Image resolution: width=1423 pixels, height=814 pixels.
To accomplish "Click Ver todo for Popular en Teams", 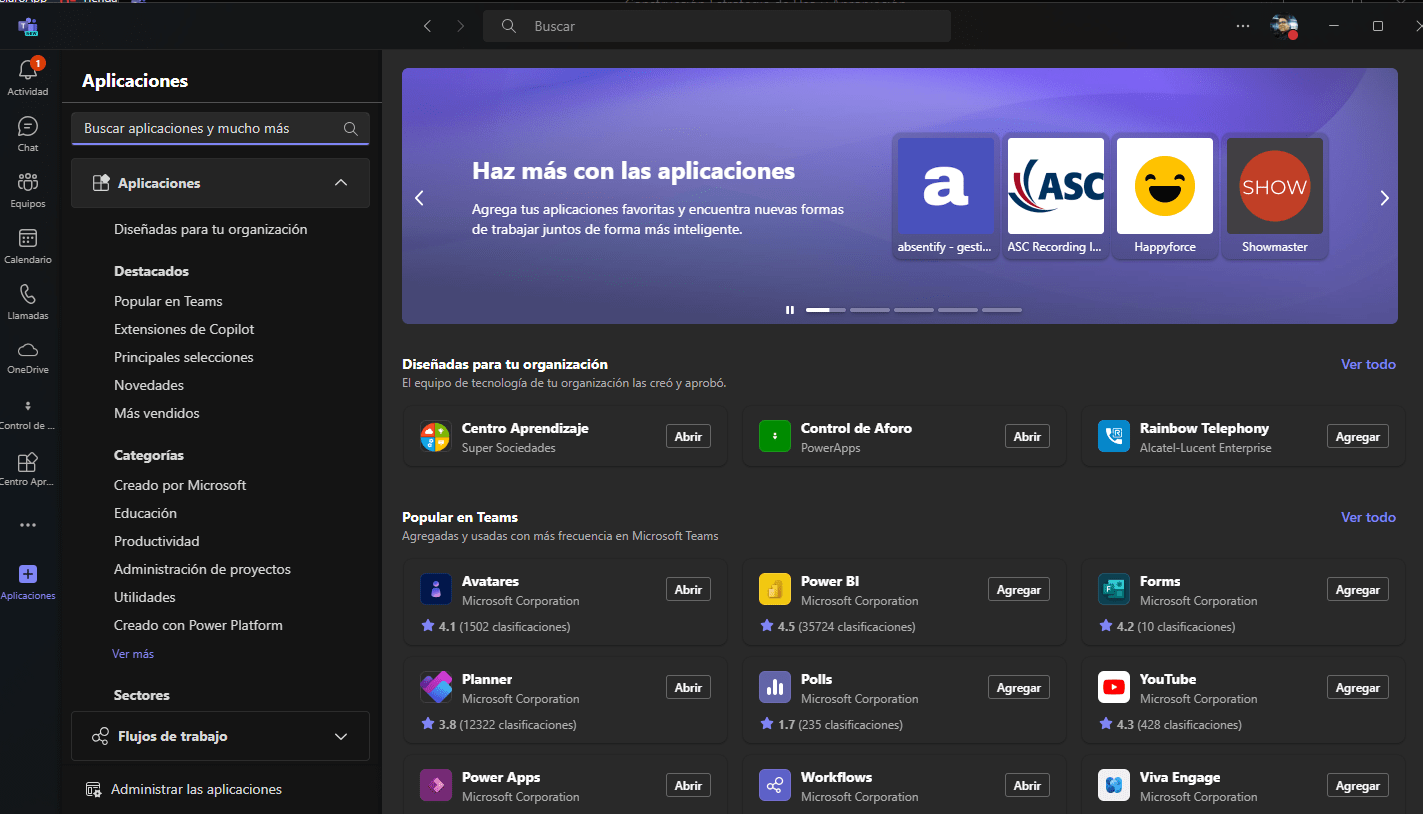I will [1368, 517].
